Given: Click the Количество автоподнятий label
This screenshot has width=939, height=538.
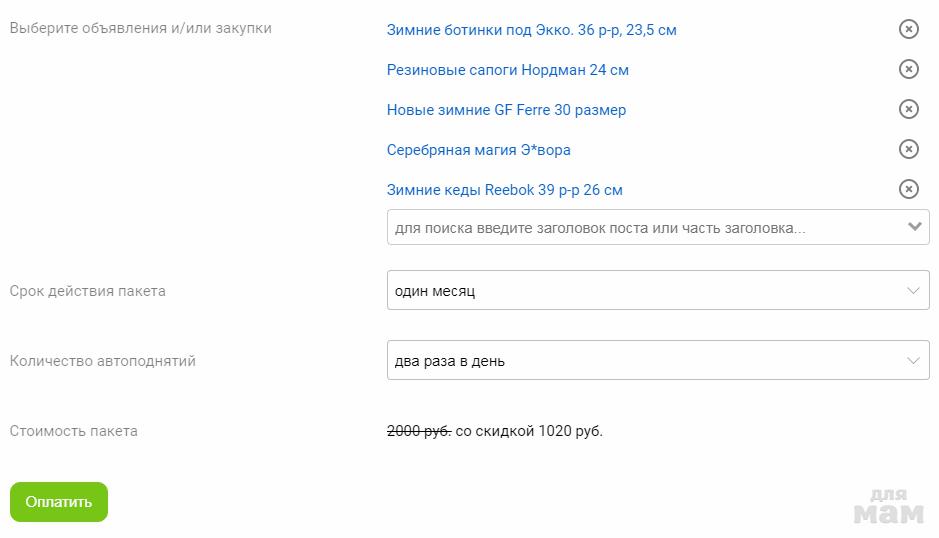Looking at the screenshot, I should [103, 361].
